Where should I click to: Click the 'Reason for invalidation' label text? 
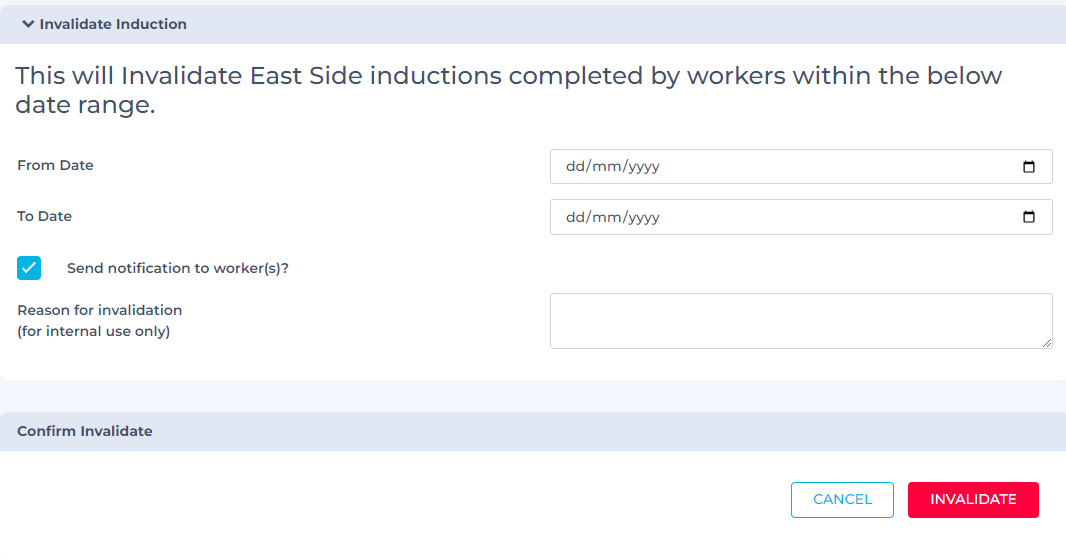(99, 310)
